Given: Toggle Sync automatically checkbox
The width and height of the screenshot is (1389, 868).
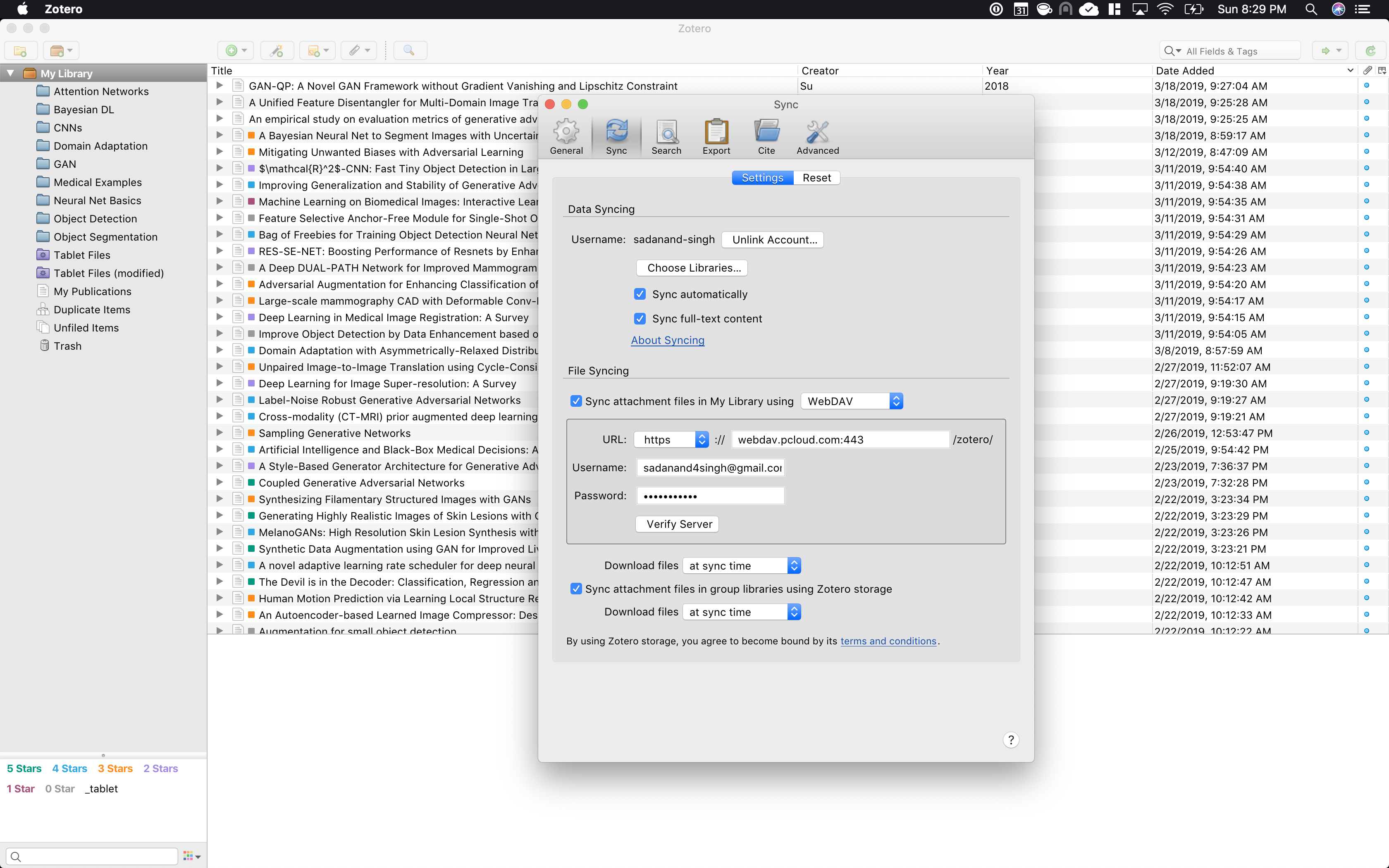Looking at the screenshot, I should point(640,294).
